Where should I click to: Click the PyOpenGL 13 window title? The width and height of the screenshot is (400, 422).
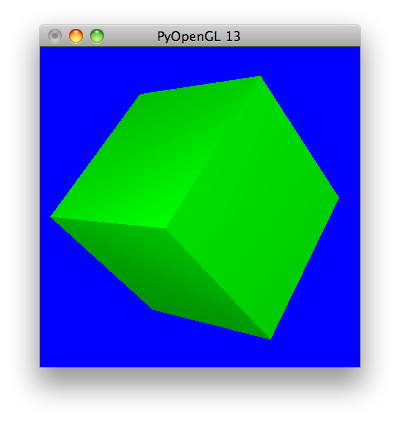click(199, 36)
